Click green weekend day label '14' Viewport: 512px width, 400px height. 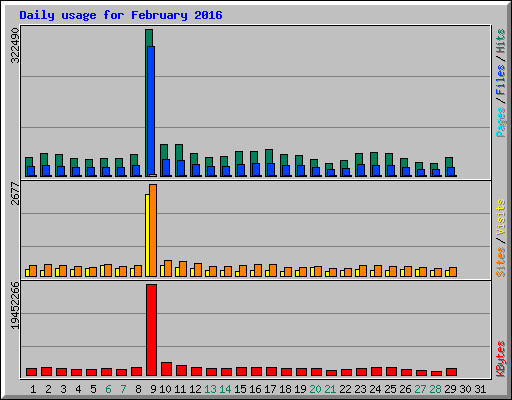225,389
